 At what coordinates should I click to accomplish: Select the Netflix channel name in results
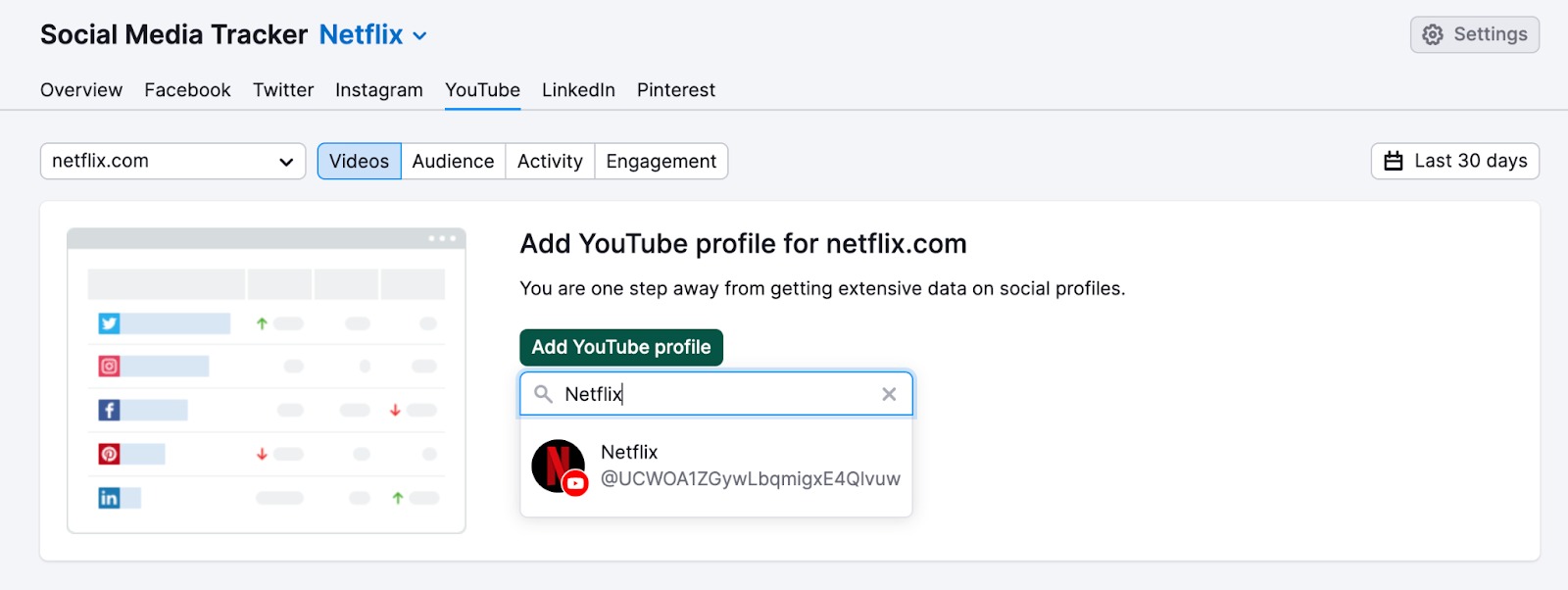(x=629, y=452)
